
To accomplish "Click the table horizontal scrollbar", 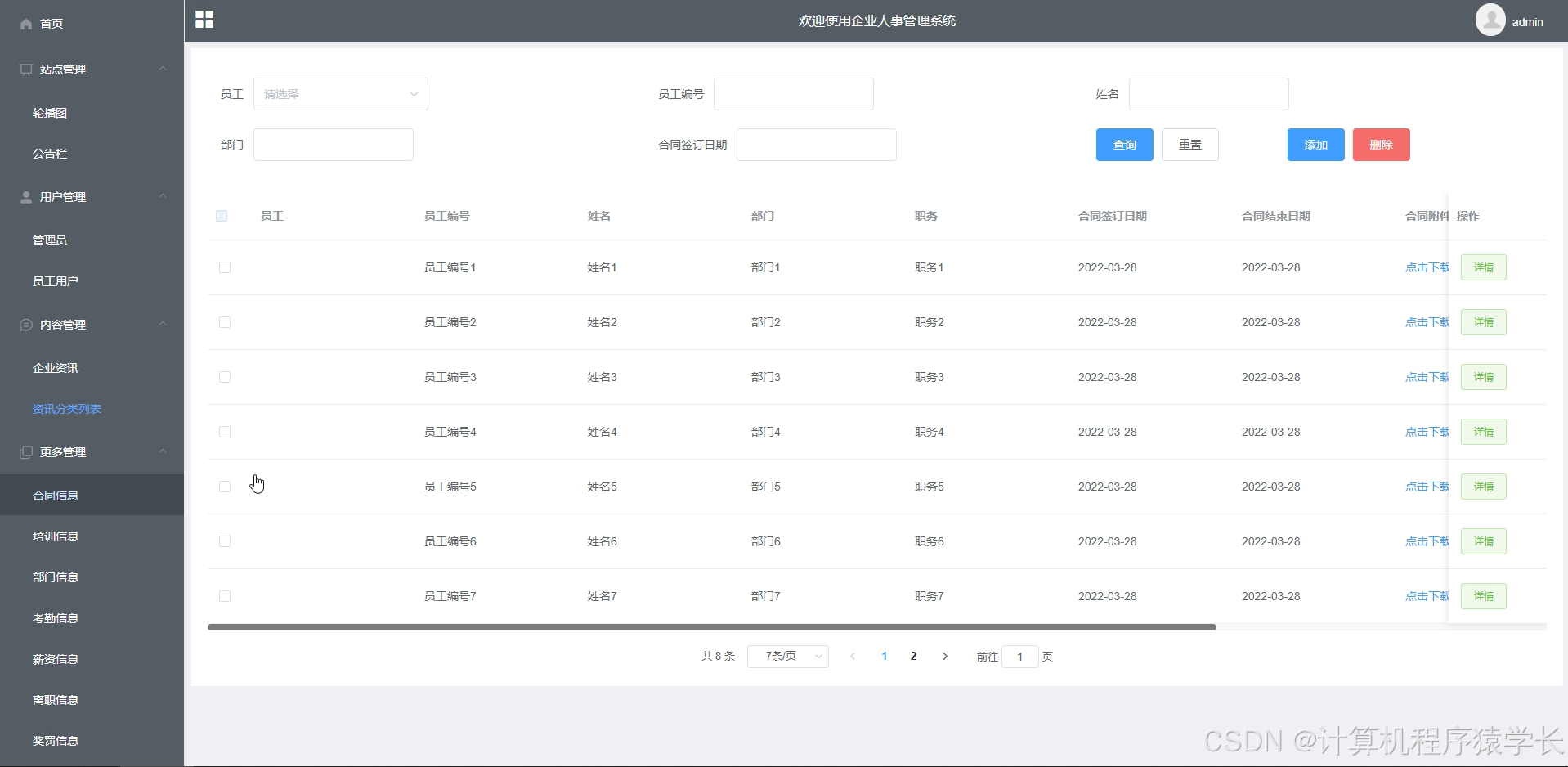I will (x=711, y=626).
